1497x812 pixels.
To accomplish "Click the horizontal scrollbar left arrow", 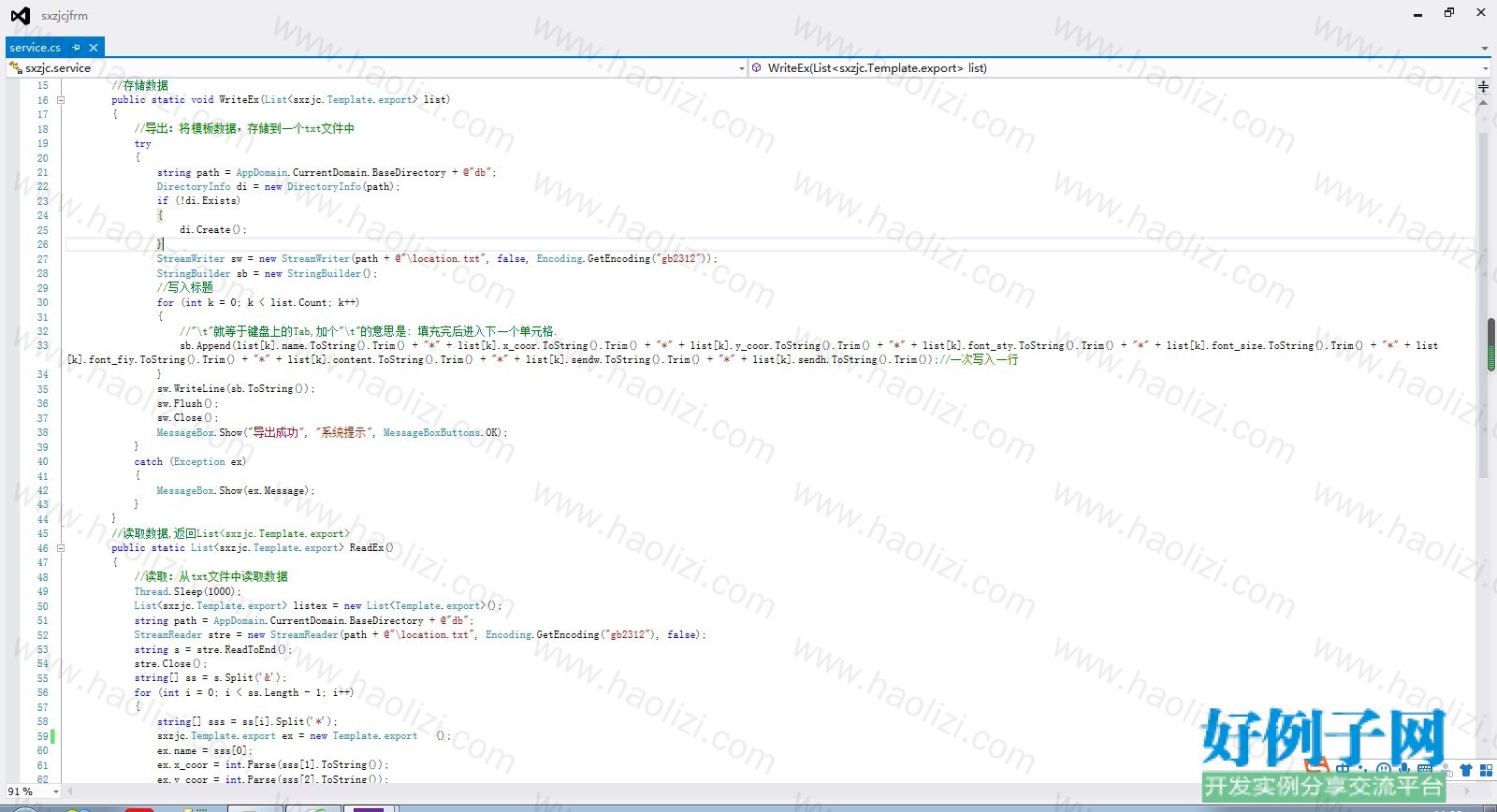I will click(x=68, y=791).
